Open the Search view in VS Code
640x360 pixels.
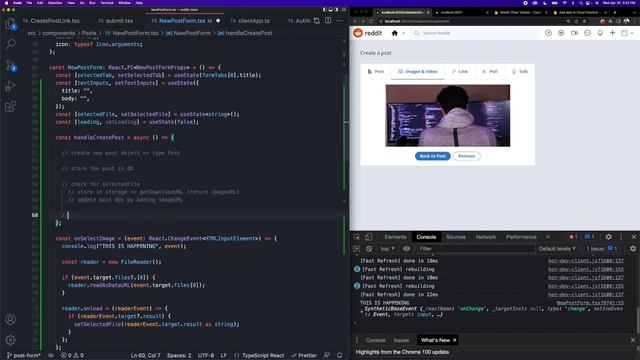(x=11, y=44)
